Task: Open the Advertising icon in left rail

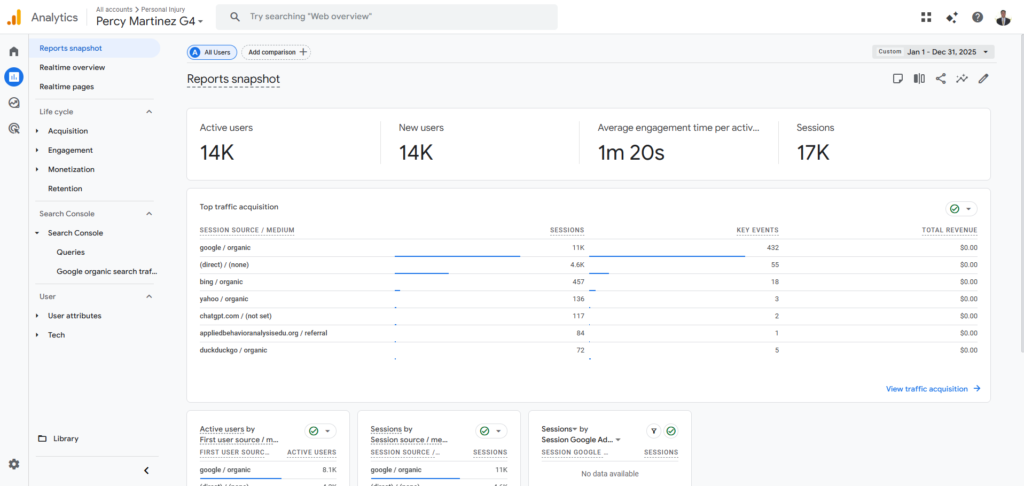Action: pyautogui.click(x=14, y=128)
